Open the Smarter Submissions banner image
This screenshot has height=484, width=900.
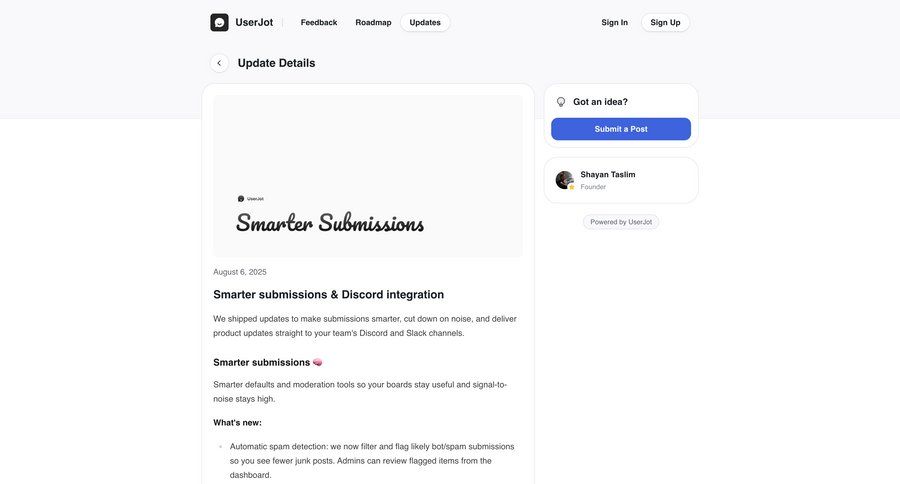[368, 176]
